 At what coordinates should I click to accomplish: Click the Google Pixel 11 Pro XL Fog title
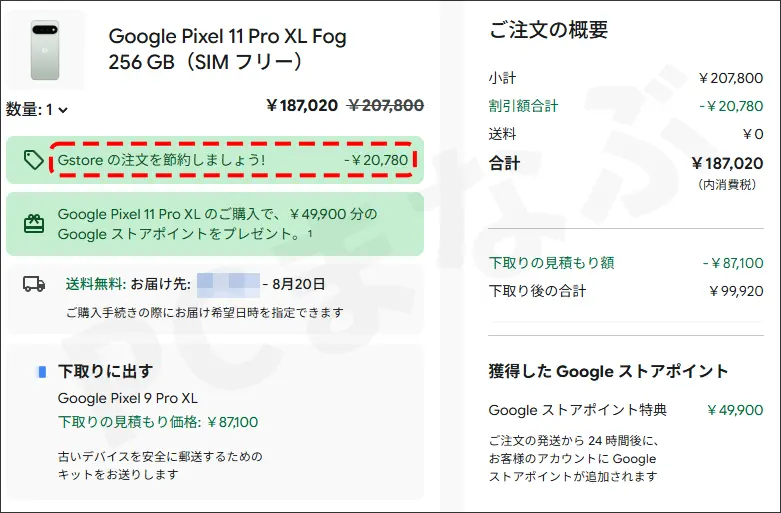tap(227, 49)
